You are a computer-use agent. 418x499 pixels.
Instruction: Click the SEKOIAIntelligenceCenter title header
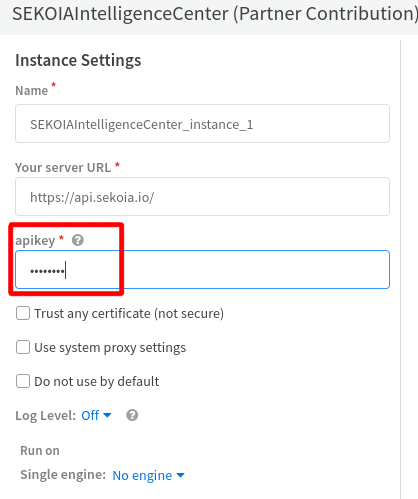click(x=215, y=14)
